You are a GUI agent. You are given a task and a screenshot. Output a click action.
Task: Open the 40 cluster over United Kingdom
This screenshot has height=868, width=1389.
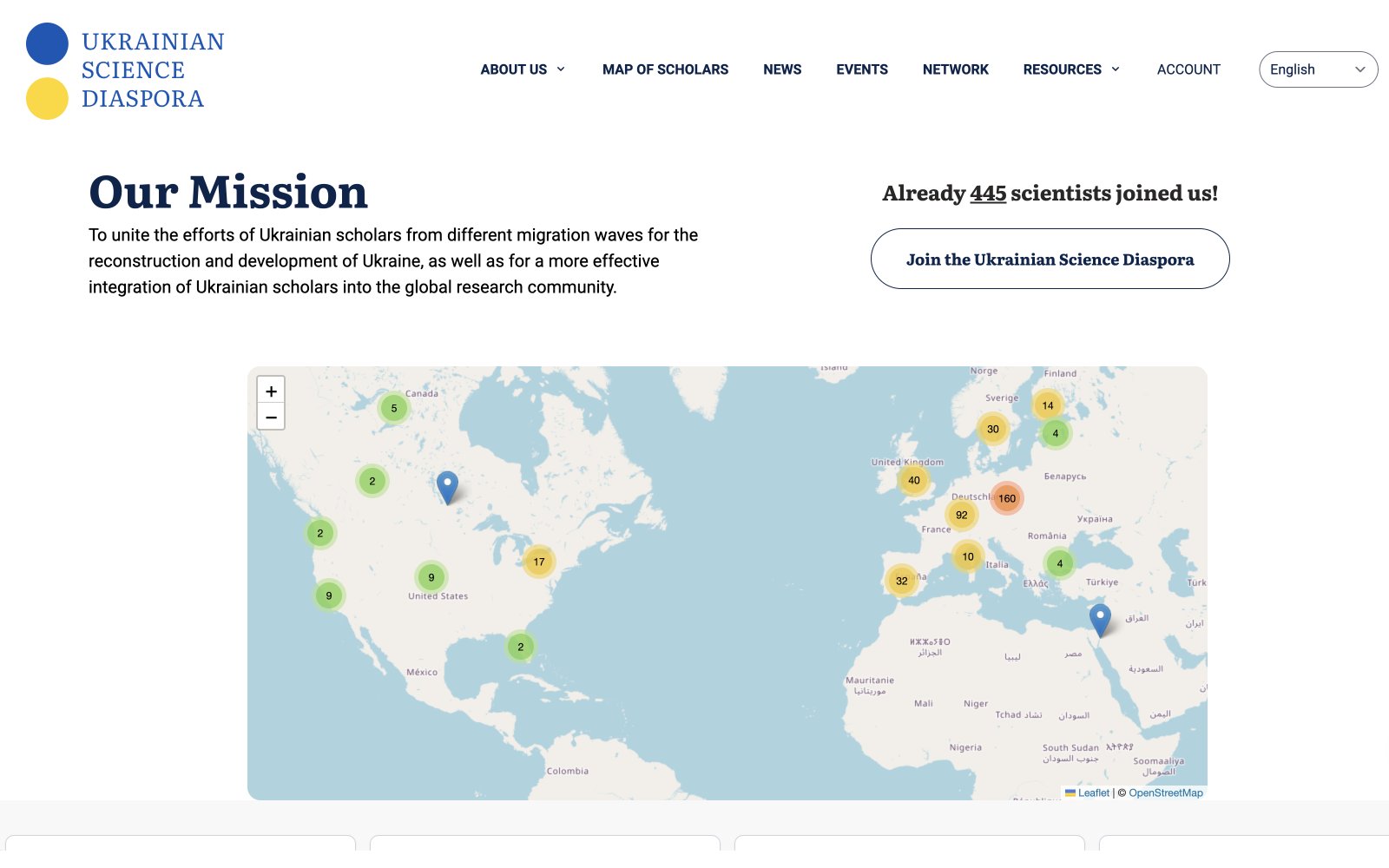click(x=914, y=480)
